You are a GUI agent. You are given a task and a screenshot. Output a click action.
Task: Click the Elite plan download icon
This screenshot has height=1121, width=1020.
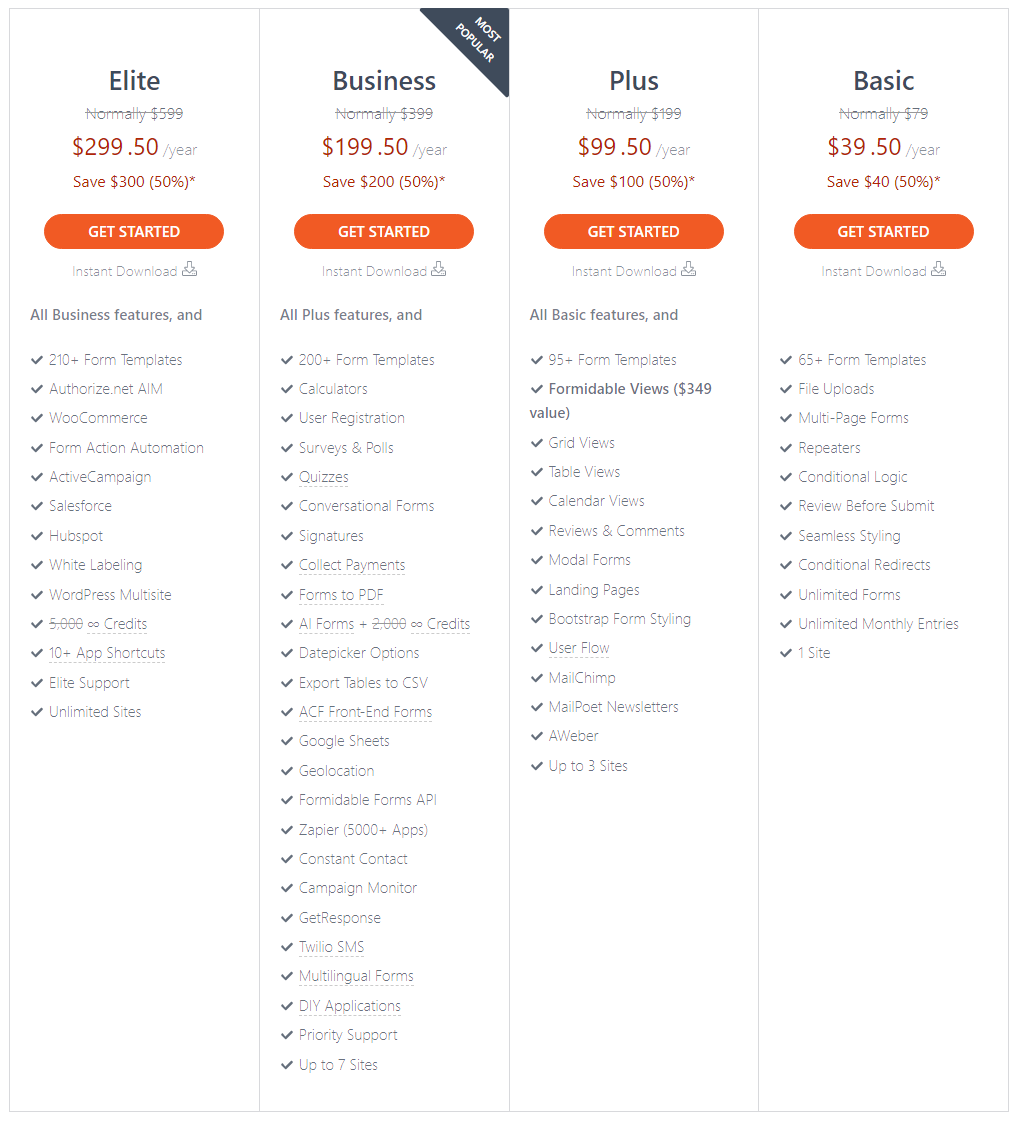click(x=189, y=270)
